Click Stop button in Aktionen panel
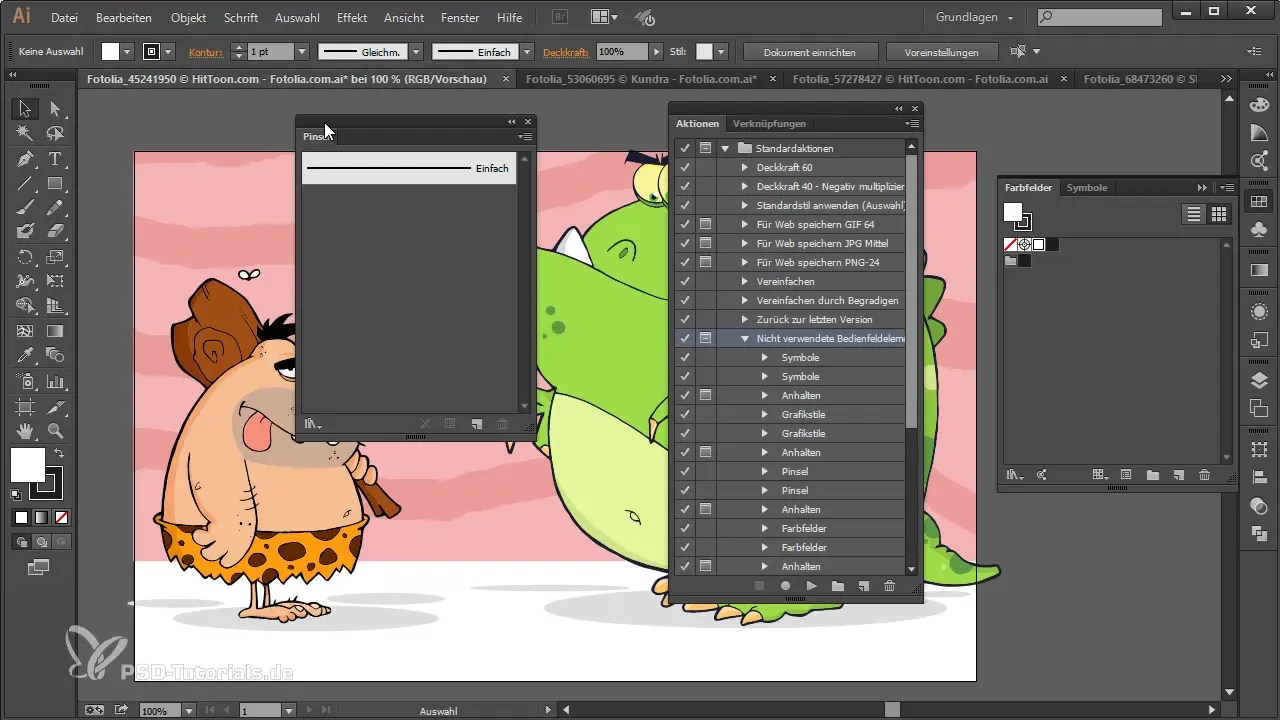Image resolution: width=1280 pixels, height=720 pixels. coord(760,586)
